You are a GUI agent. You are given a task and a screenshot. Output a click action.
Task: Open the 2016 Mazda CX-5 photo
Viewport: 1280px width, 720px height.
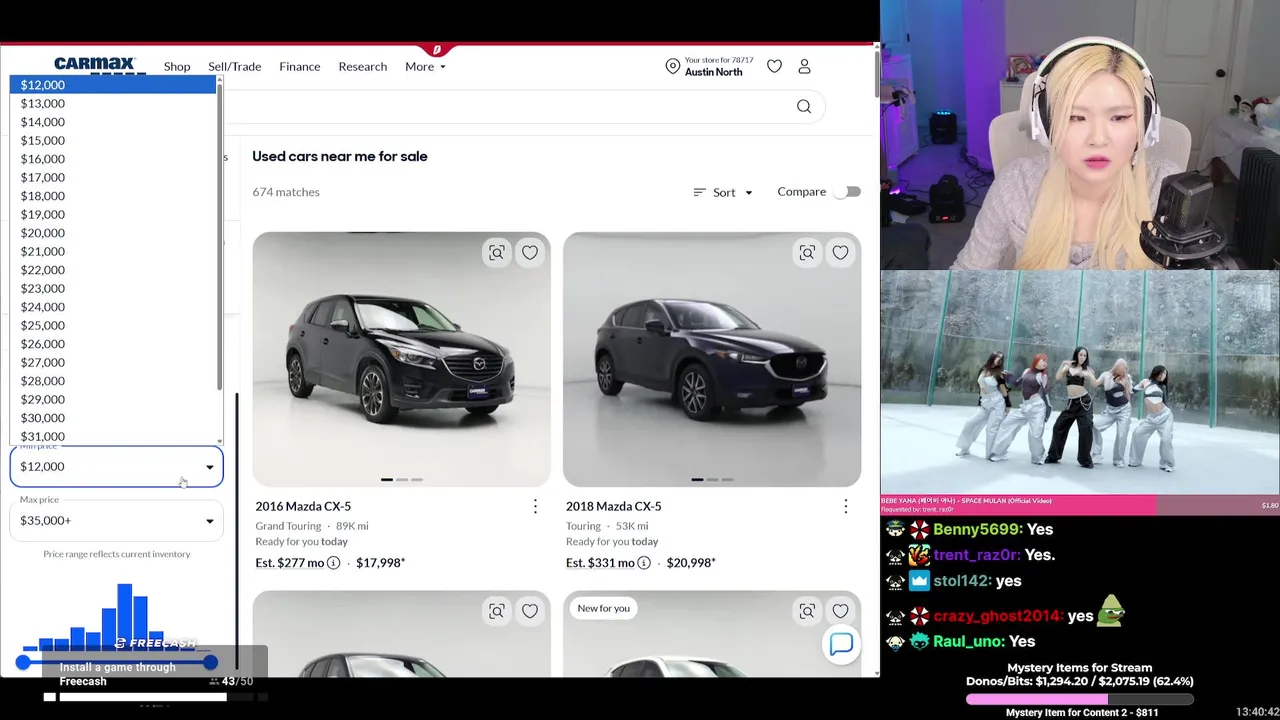tap(401, 359)
